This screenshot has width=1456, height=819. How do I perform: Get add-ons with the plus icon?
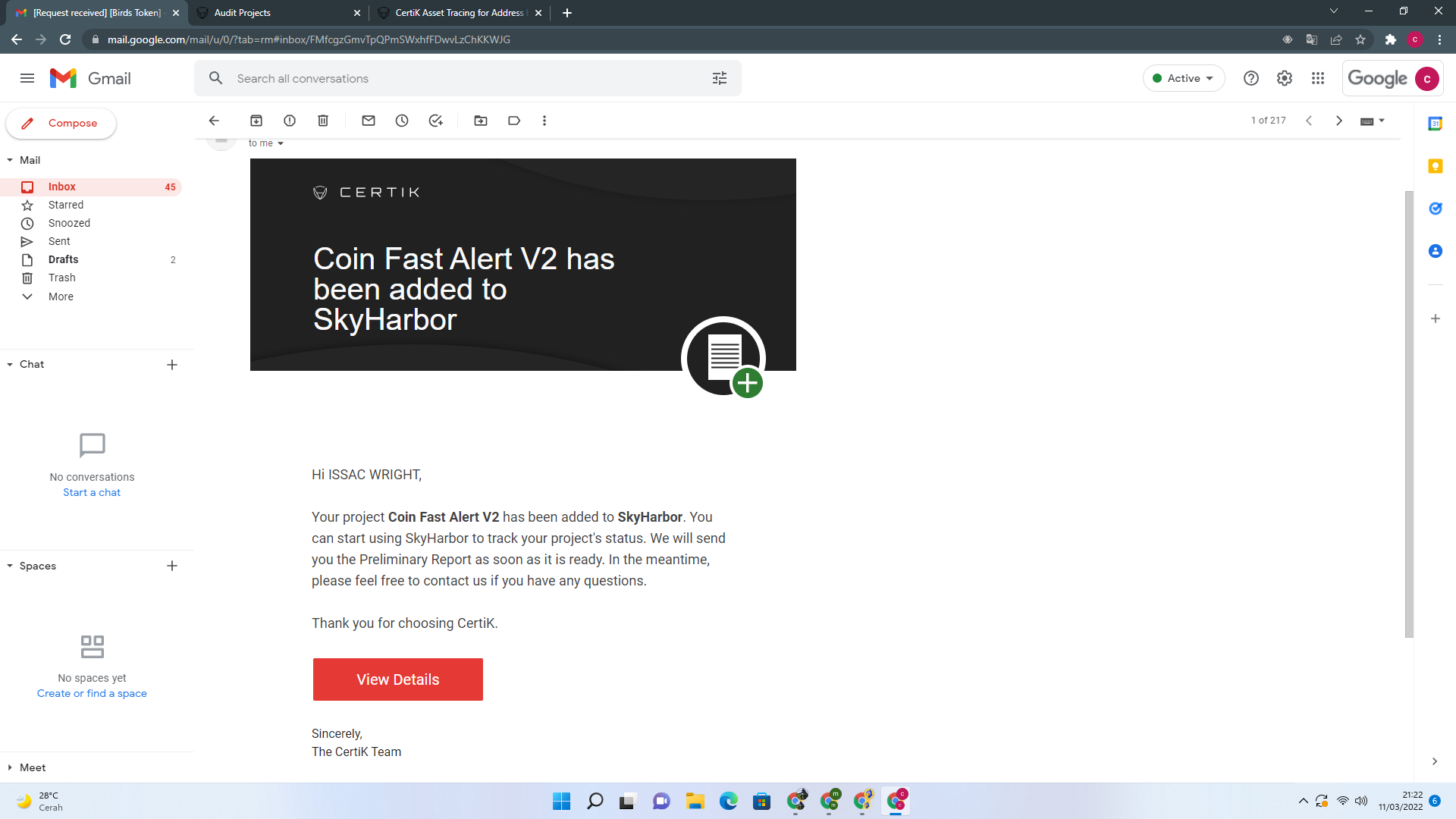pyautogui.click(x=1436, y=318)
